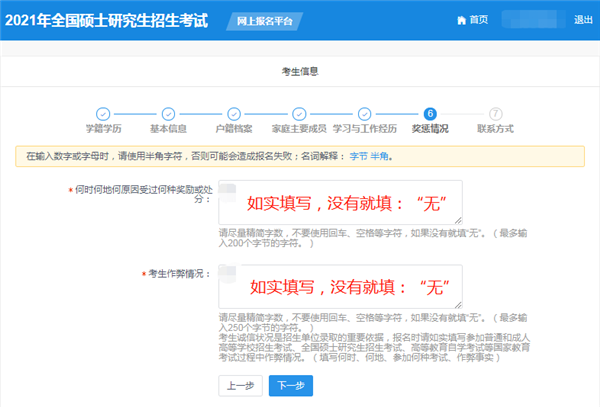Click the hint mentioning 最多输入200个字节
This screenshot has width=600, height=407.
click(373, 238)
